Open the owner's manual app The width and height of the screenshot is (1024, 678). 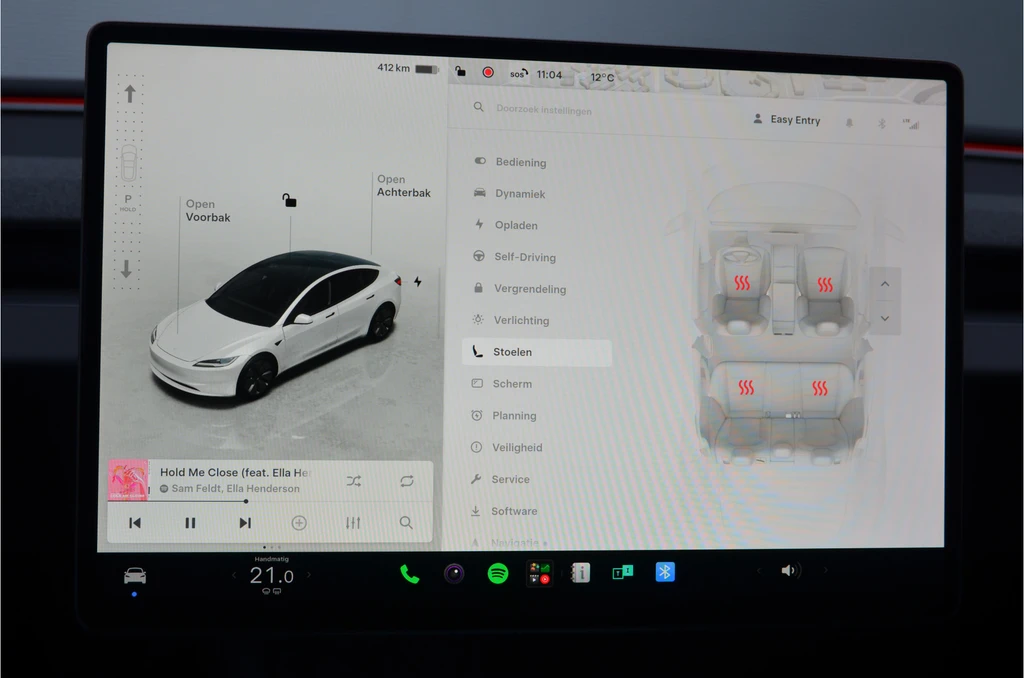pyautogui.click(x=581, y=573)
